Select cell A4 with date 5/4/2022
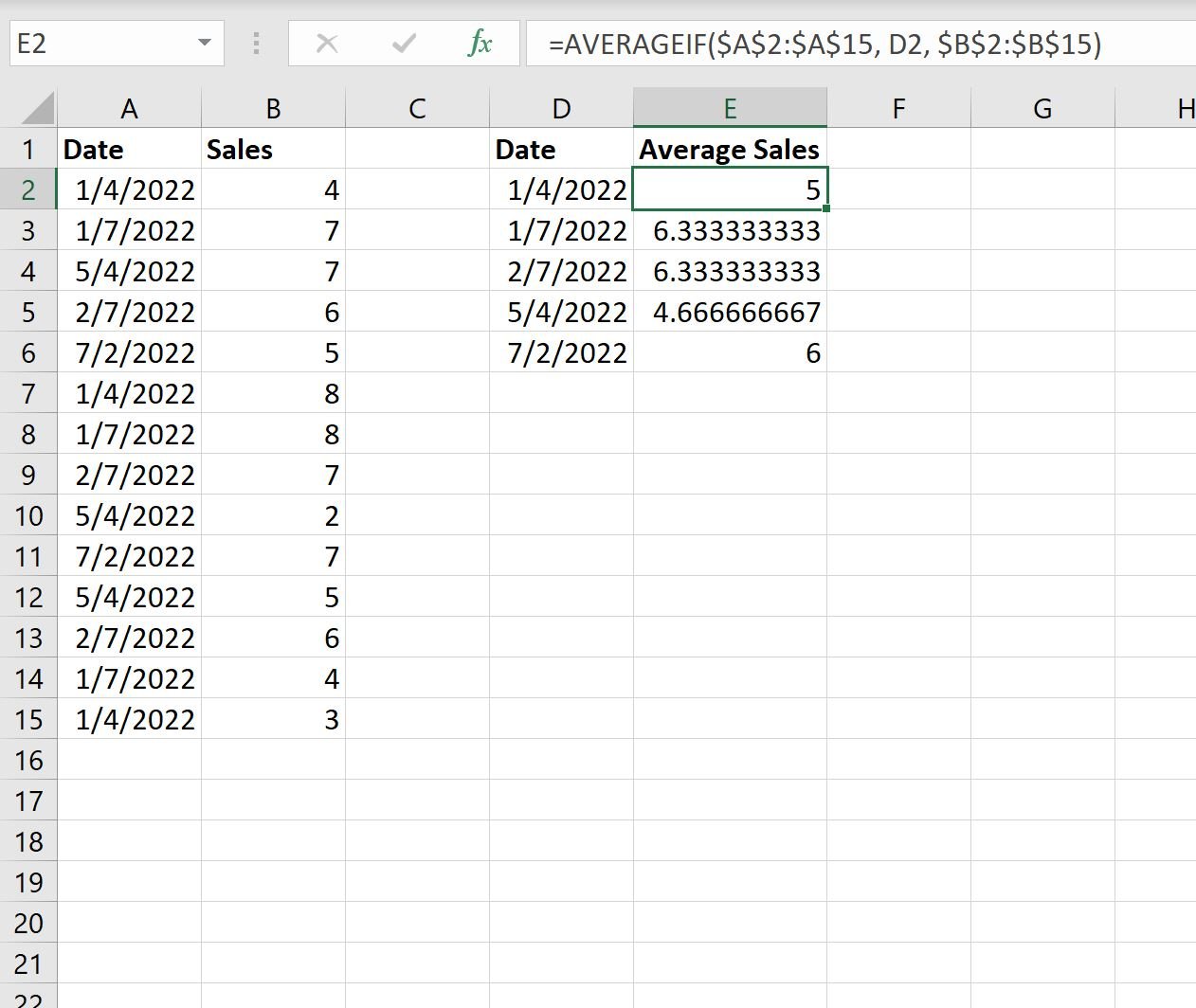 pyautogui.click(x=129, y=271)
